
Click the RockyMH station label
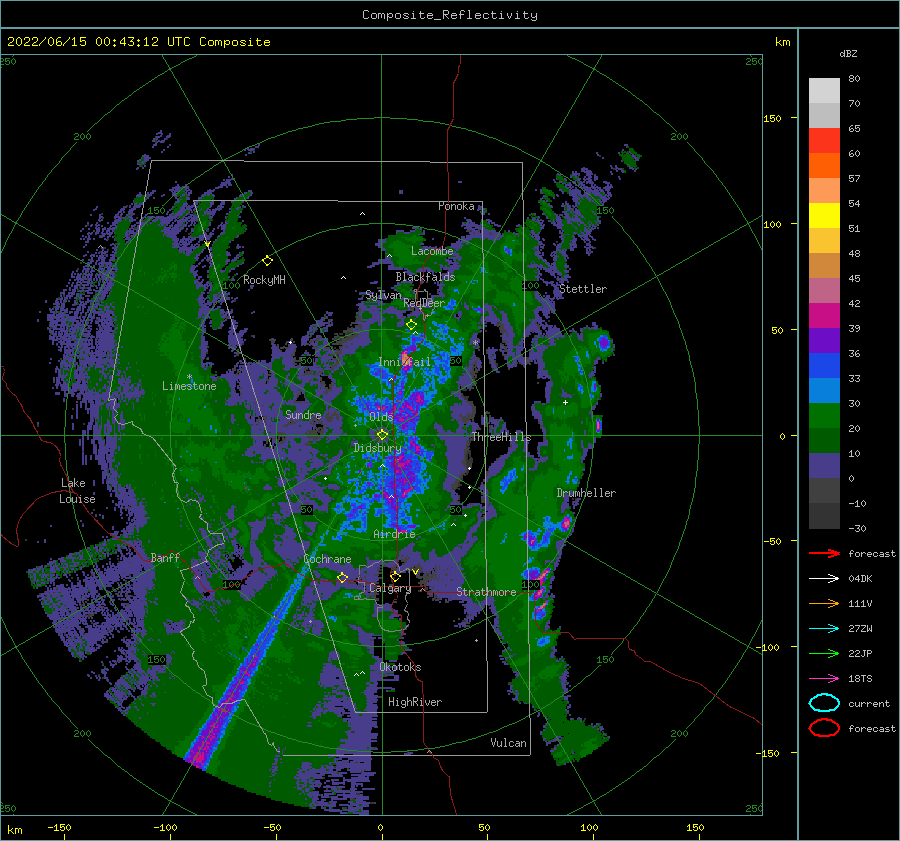(x=264, y=280)
